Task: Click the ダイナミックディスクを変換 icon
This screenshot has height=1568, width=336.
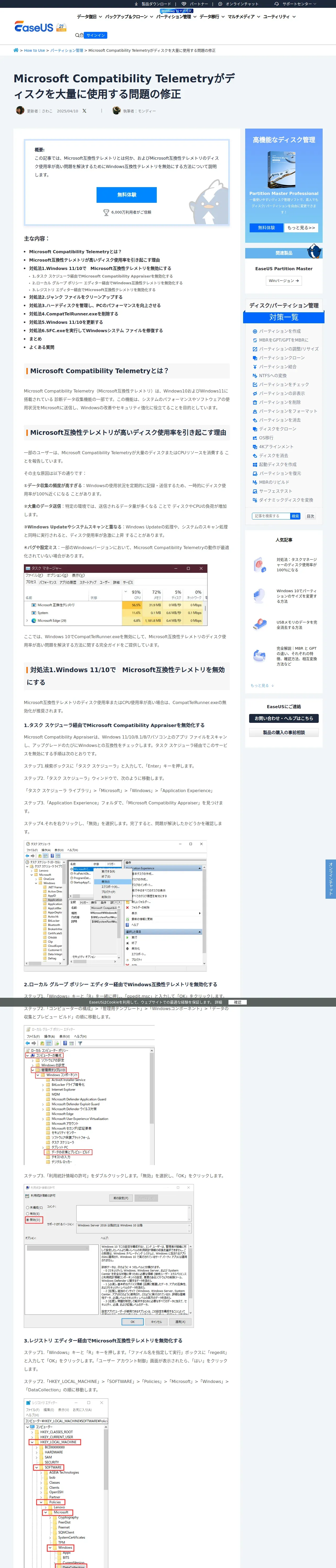Action: (255, 500)
